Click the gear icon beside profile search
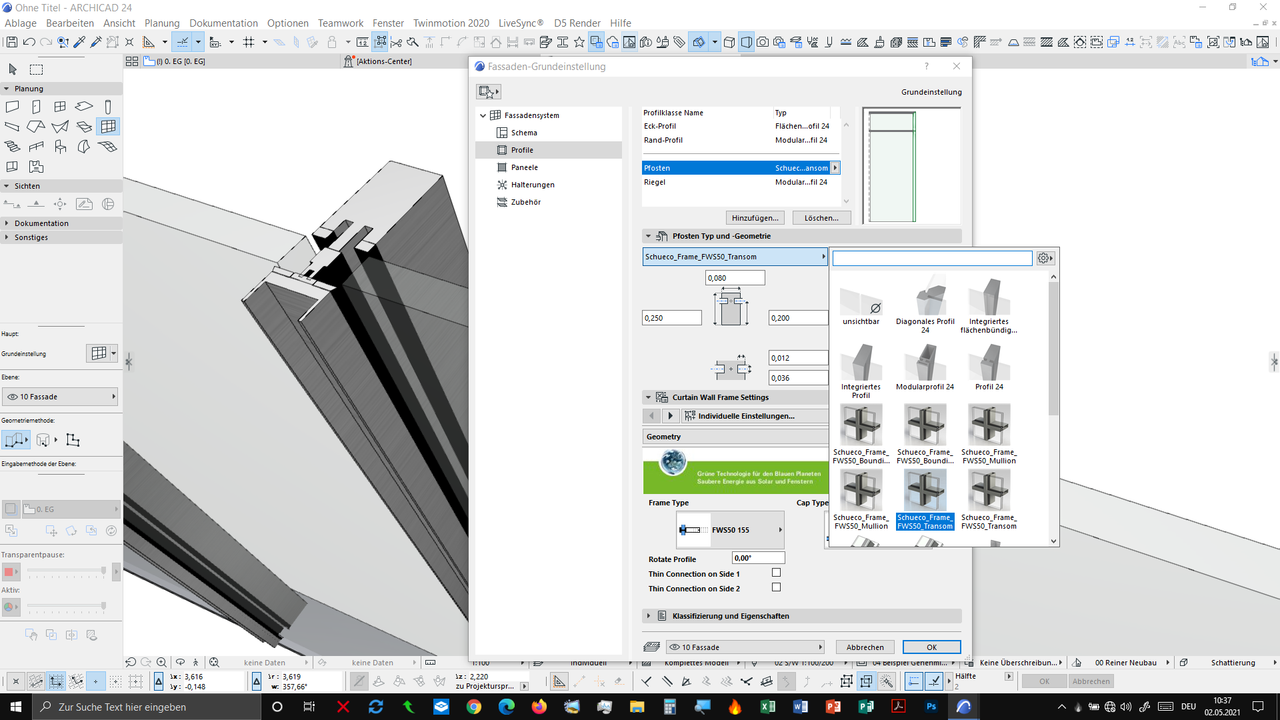The image size is (1280, 720). tap(1045, 258)
